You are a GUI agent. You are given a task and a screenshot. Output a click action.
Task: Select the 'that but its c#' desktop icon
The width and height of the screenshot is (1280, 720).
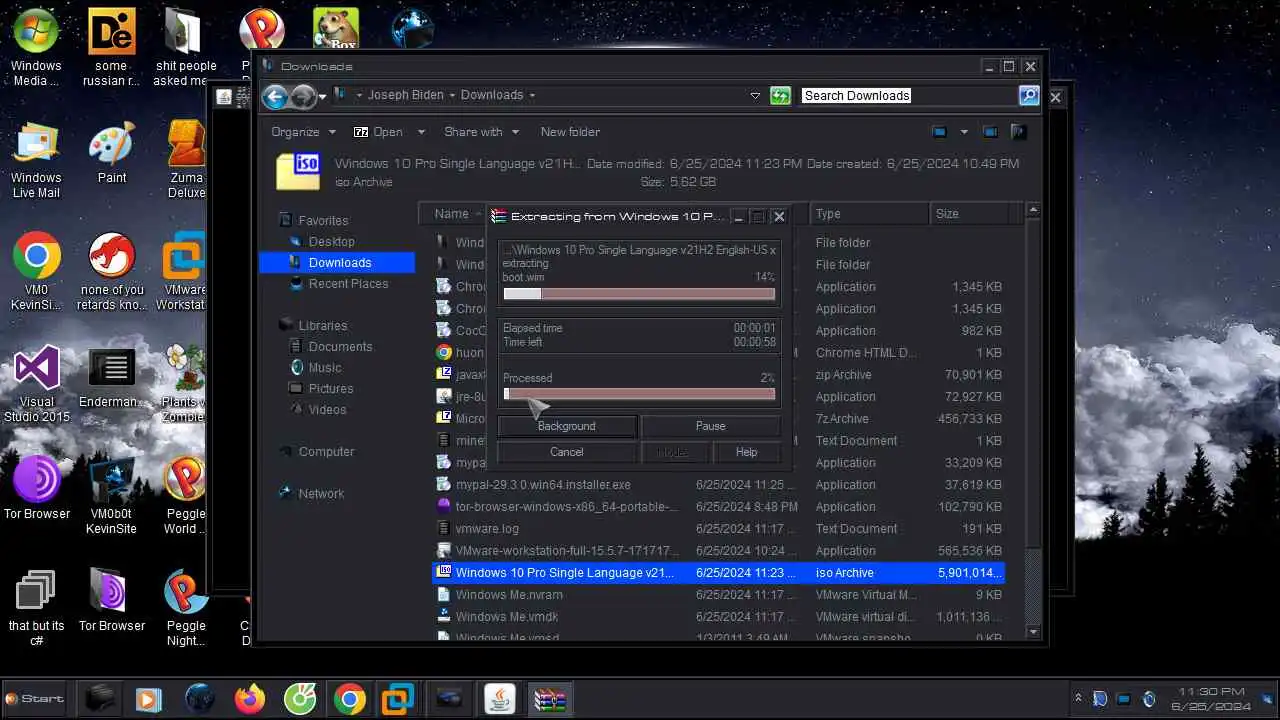tap(36, 608)
